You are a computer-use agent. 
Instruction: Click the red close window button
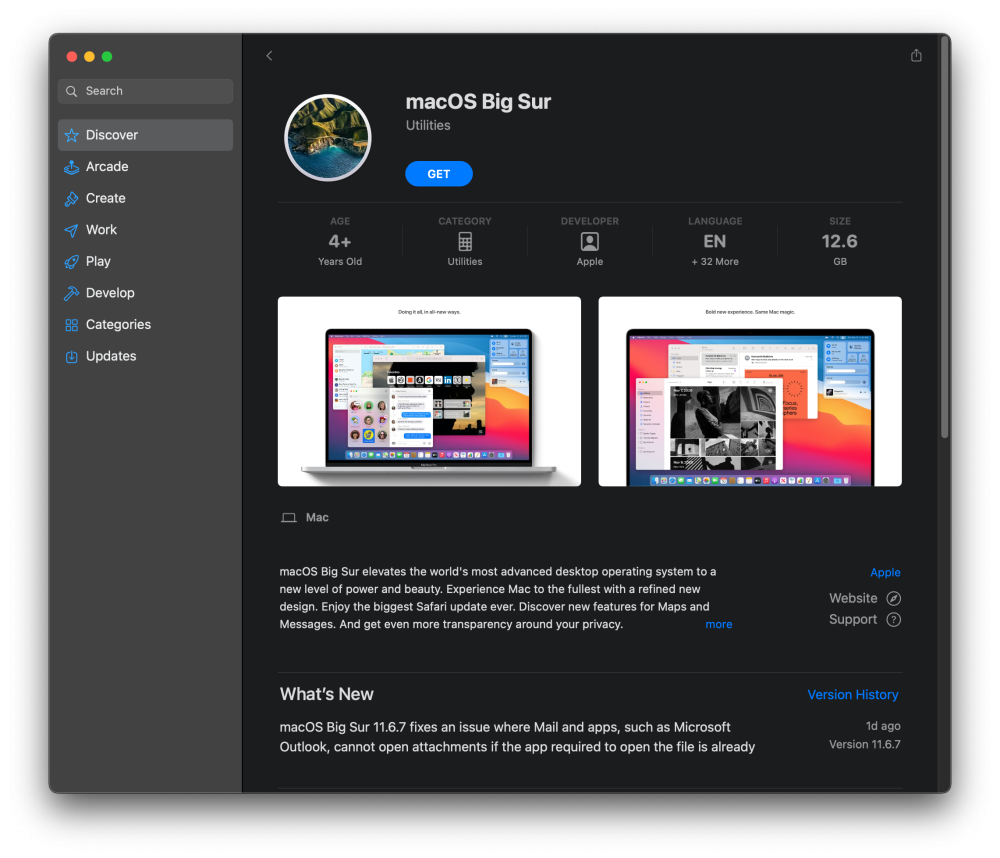pyautogui.click(x=72, y=57)
